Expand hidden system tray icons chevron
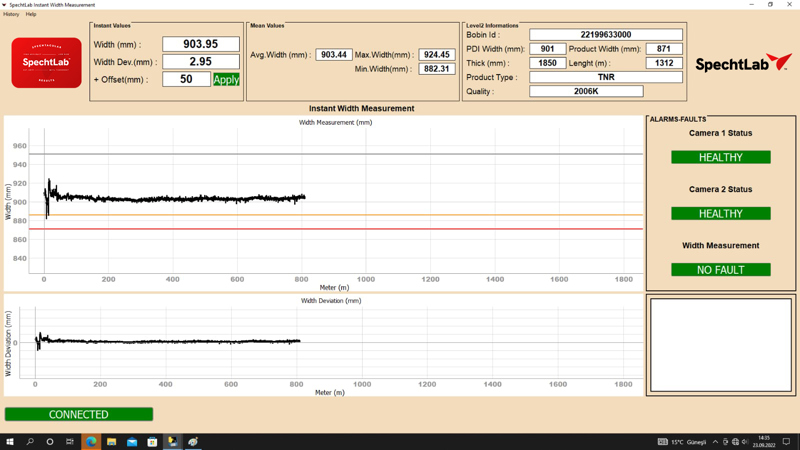Viewport: 800px width, 450px height. coord(715,441)
